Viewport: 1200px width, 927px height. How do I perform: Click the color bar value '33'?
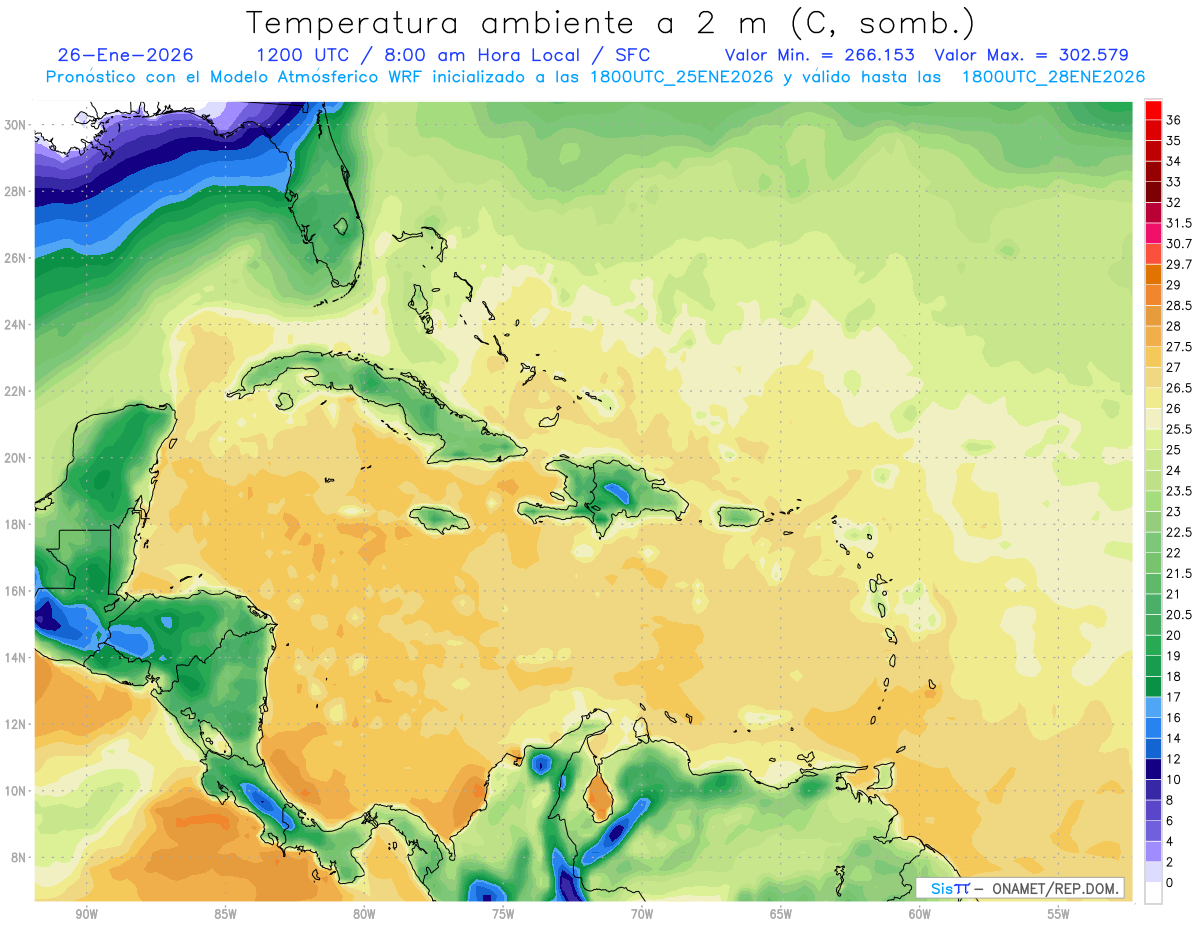click(x=1174, y=182)
